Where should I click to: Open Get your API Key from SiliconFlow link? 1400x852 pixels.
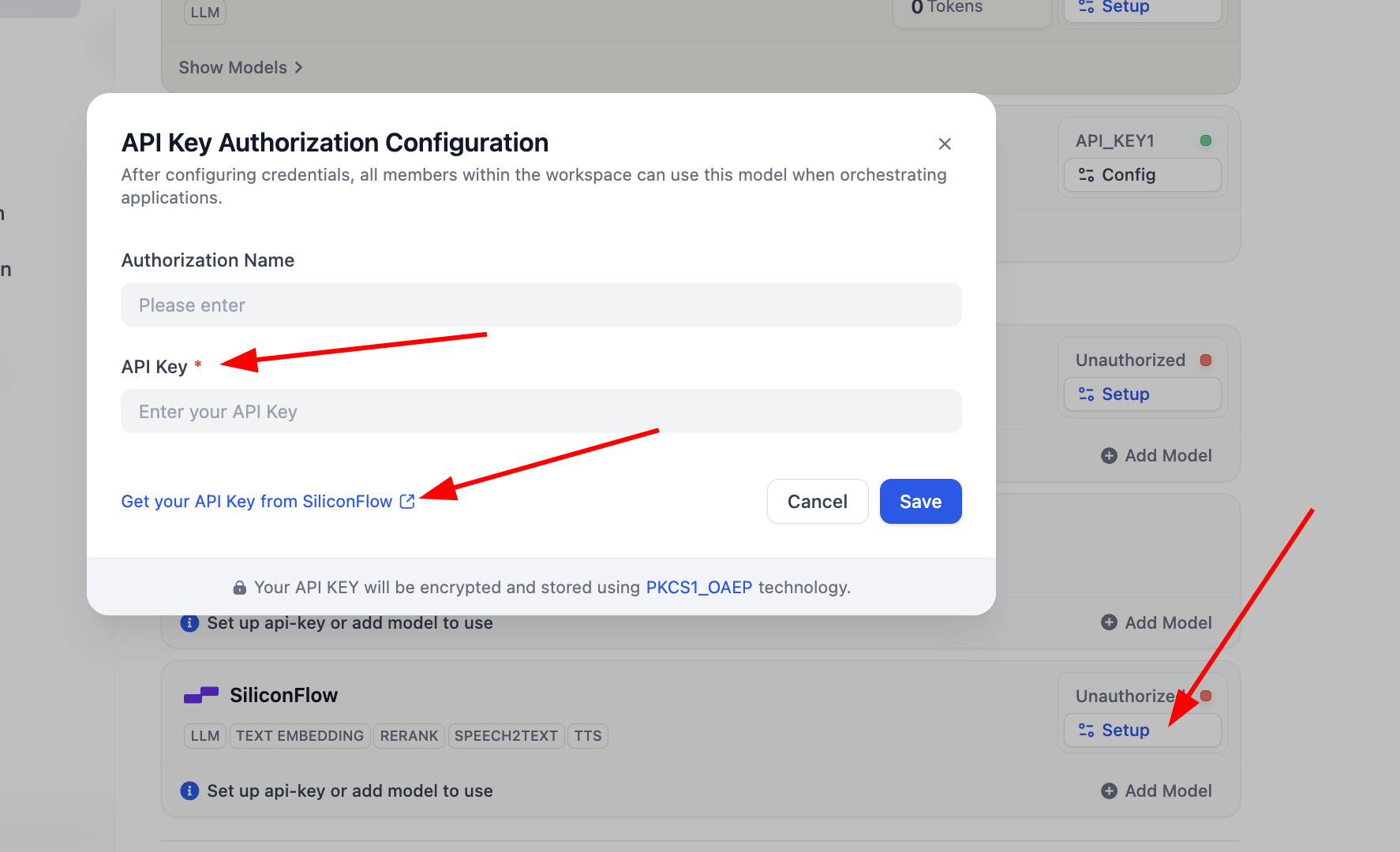[256, 502]
